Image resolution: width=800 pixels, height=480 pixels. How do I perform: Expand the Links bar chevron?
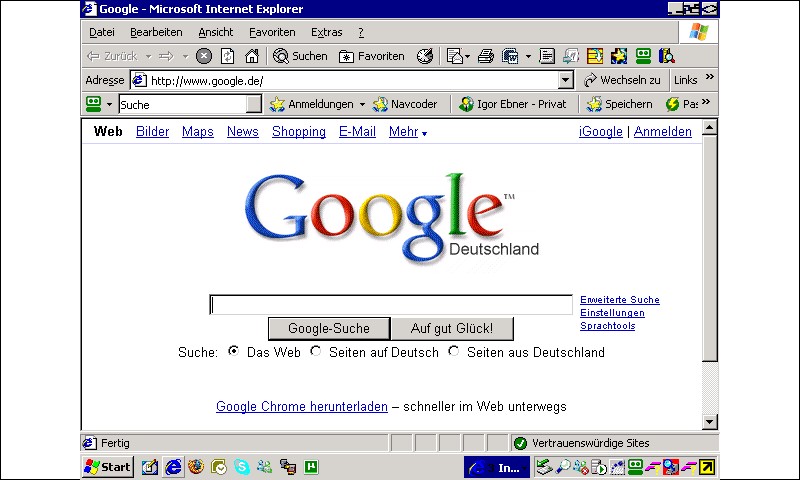click(710, 77)
